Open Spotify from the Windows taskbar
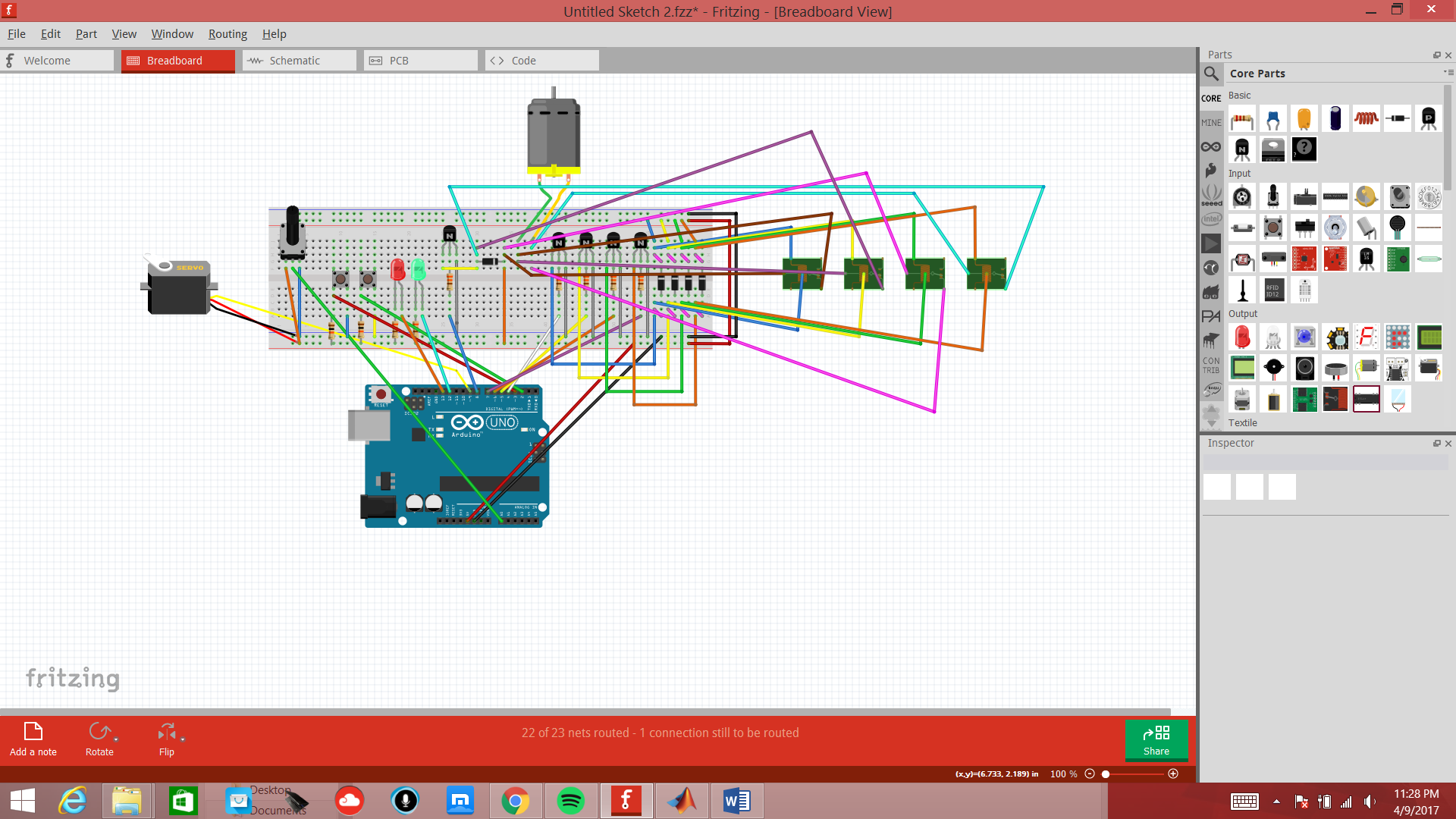1456x819 pixels. (571, 800)
